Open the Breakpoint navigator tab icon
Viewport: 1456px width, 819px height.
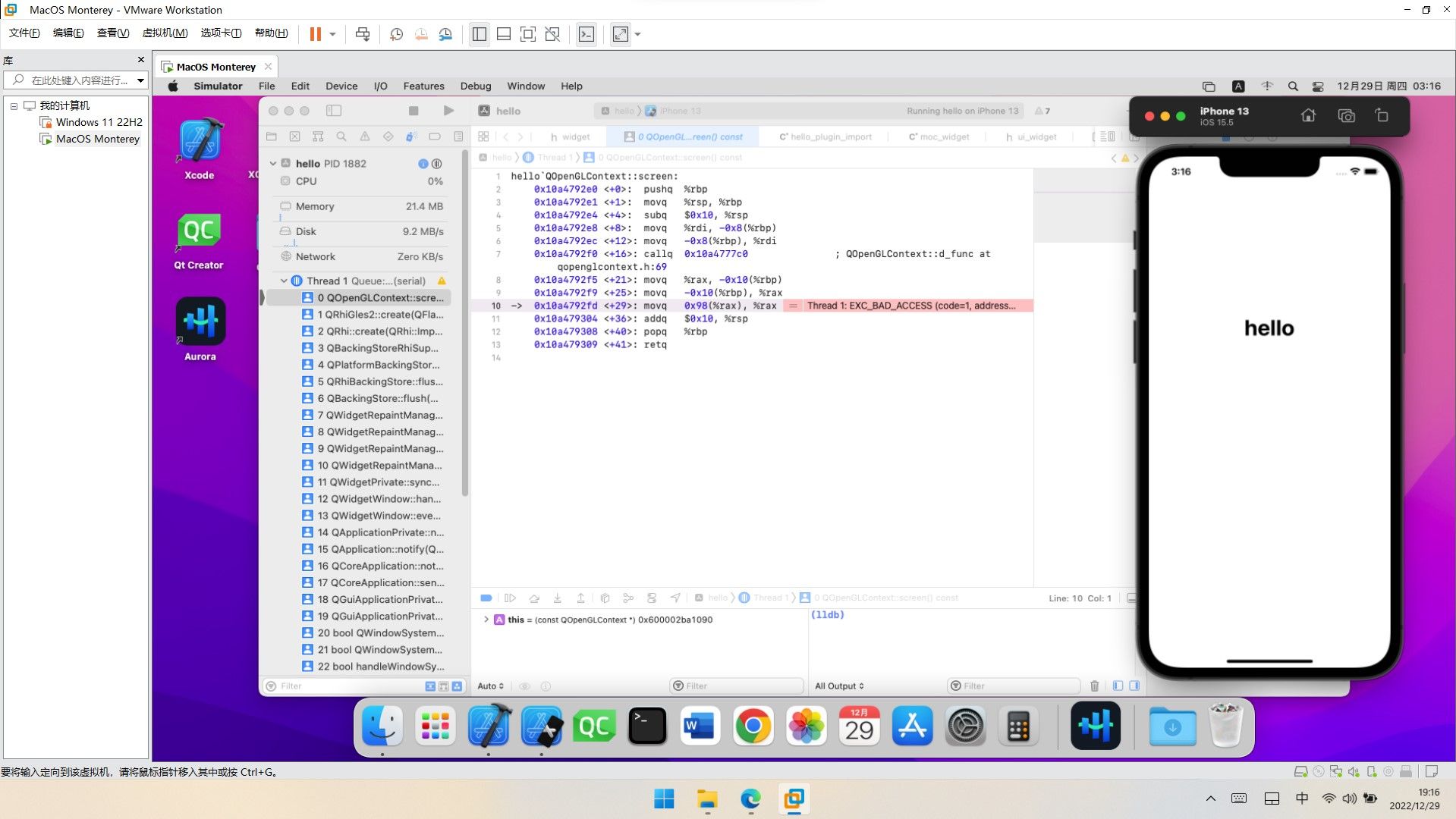(x=435, y=136)
